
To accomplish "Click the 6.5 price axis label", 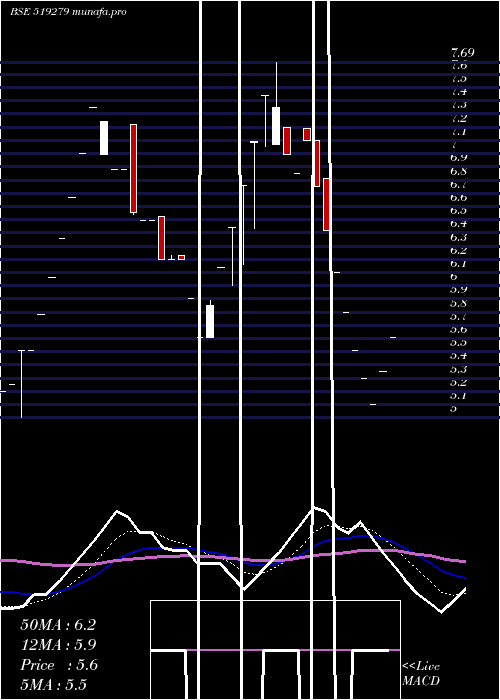I will click(x=458, y=210).
